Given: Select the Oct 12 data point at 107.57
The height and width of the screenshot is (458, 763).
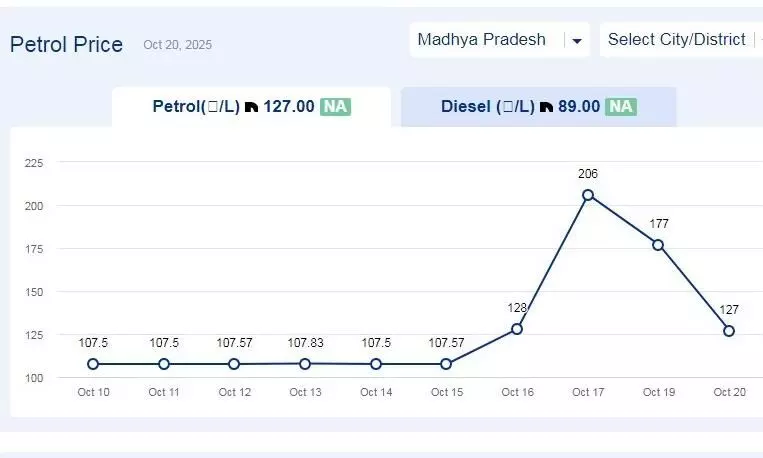Looking at the screenshot, I should [x=234, y=364].
